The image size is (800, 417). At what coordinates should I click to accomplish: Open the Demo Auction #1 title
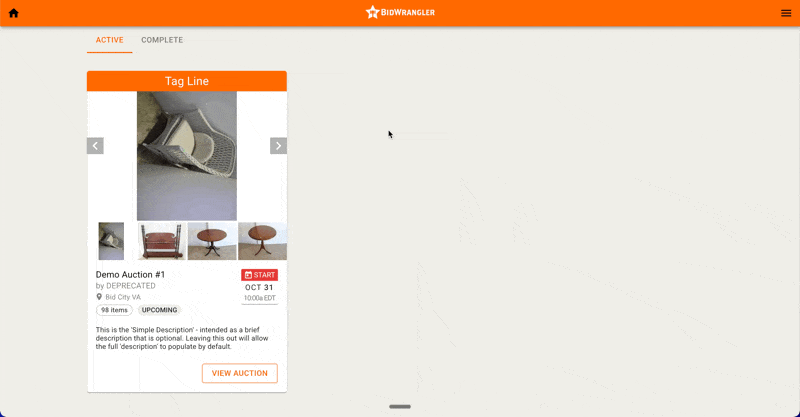pos(130,275)
